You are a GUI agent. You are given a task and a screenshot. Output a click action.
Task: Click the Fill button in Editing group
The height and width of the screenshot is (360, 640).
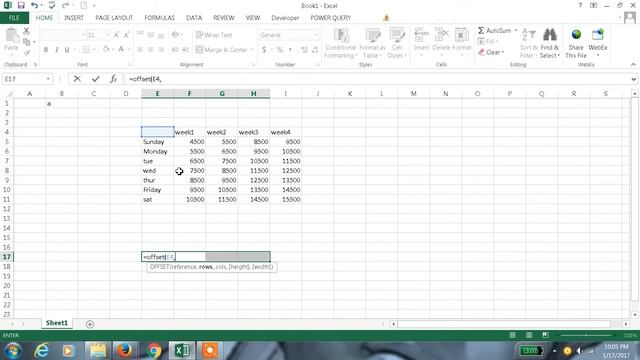(488, 41)
